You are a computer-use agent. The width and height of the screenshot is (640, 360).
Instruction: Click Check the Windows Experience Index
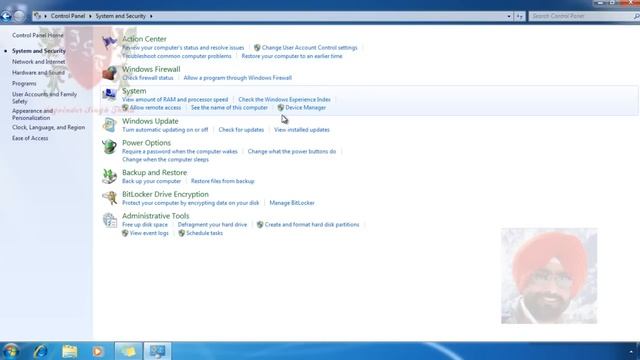click(284, 100)
